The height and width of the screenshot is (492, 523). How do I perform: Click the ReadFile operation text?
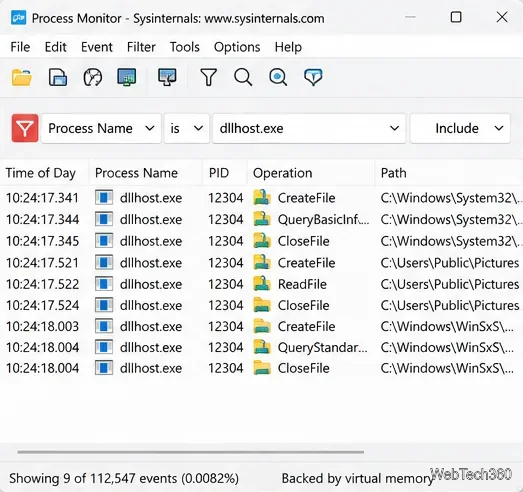tap(302, 284)
